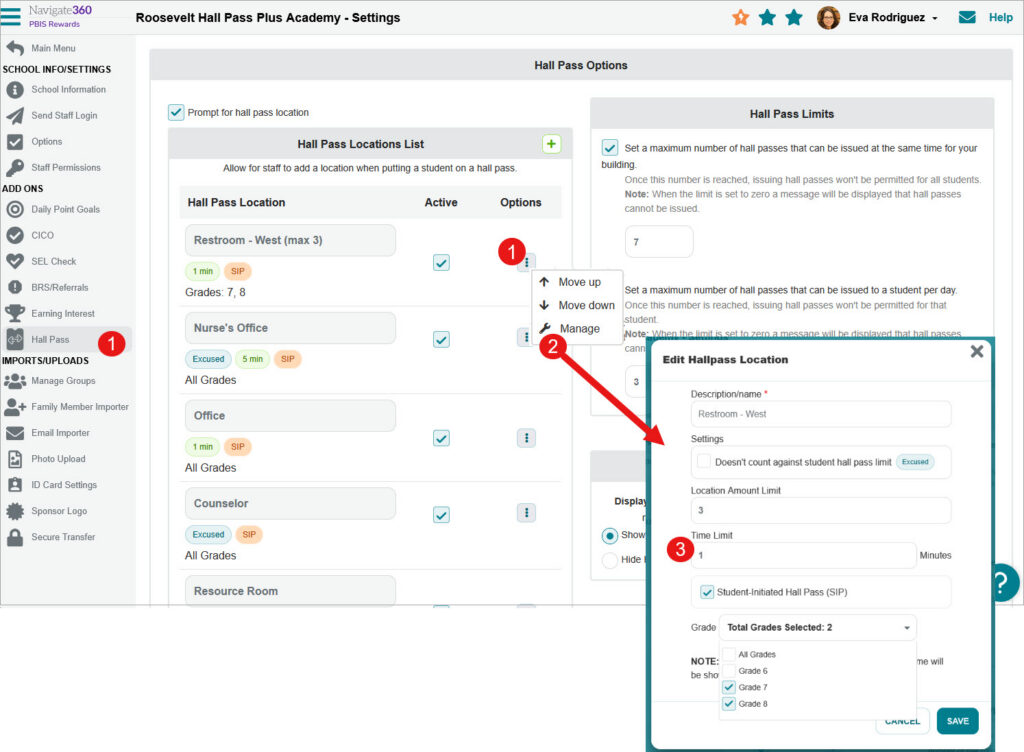Open three-dot options for Counselor location
This screenshot has height=752, width=1024.
pyautogui.click(x=526, y=513)
